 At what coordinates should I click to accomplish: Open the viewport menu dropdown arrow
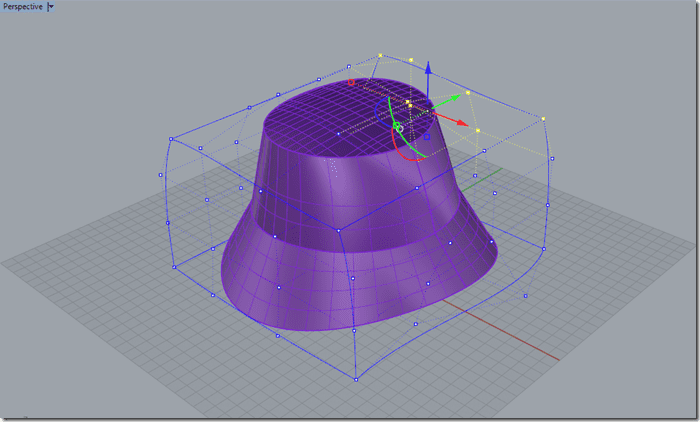pyautogui.click(x=51, y=6)
